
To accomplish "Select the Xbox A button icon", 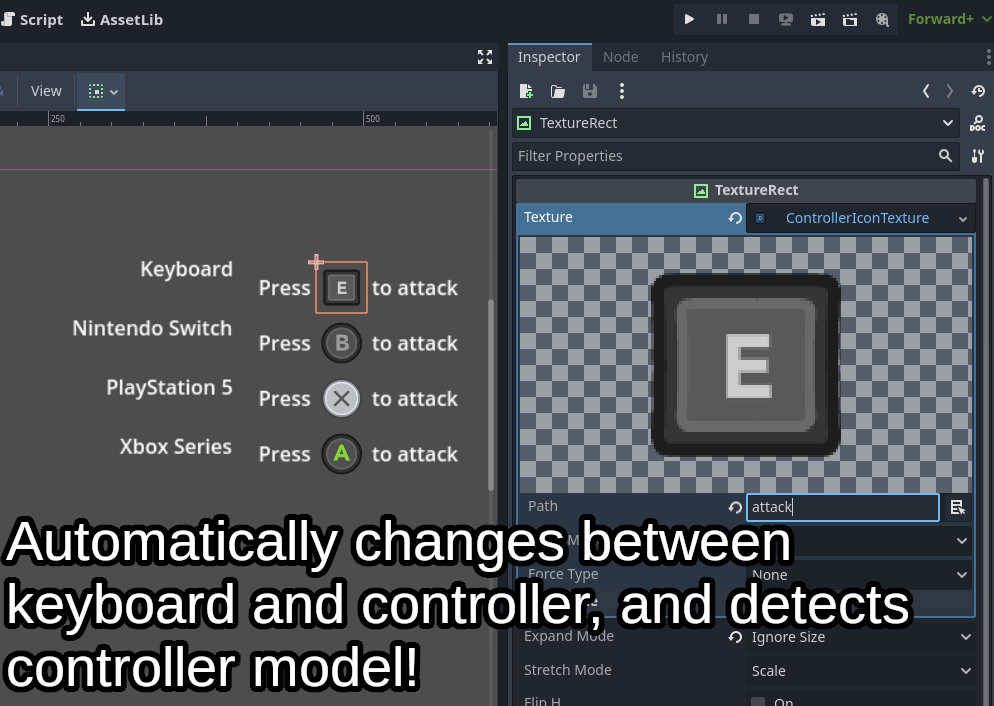I will point(342,454).
